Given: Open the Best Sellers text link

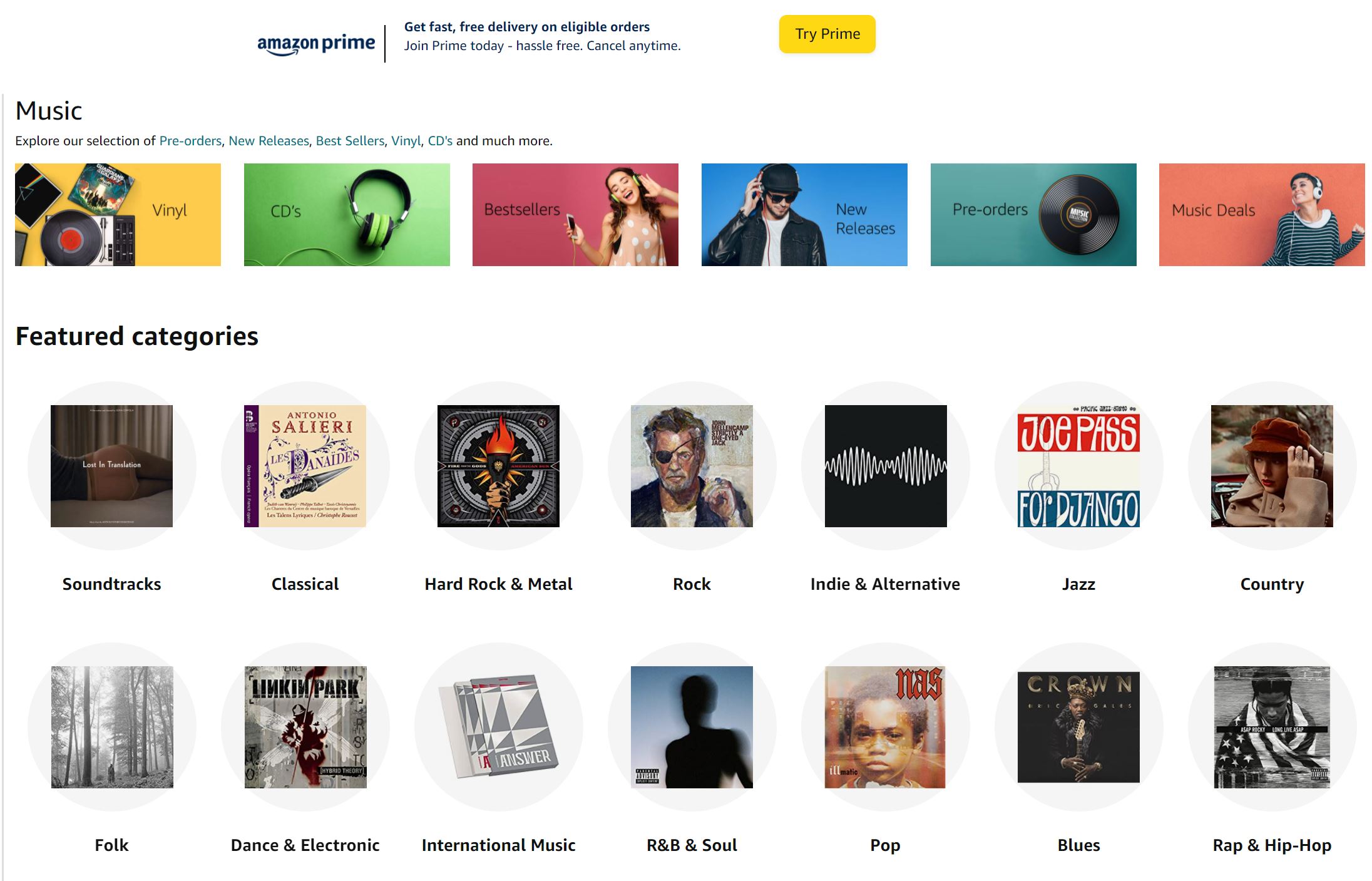Looking at the screenshot, I should click(350, 141).
